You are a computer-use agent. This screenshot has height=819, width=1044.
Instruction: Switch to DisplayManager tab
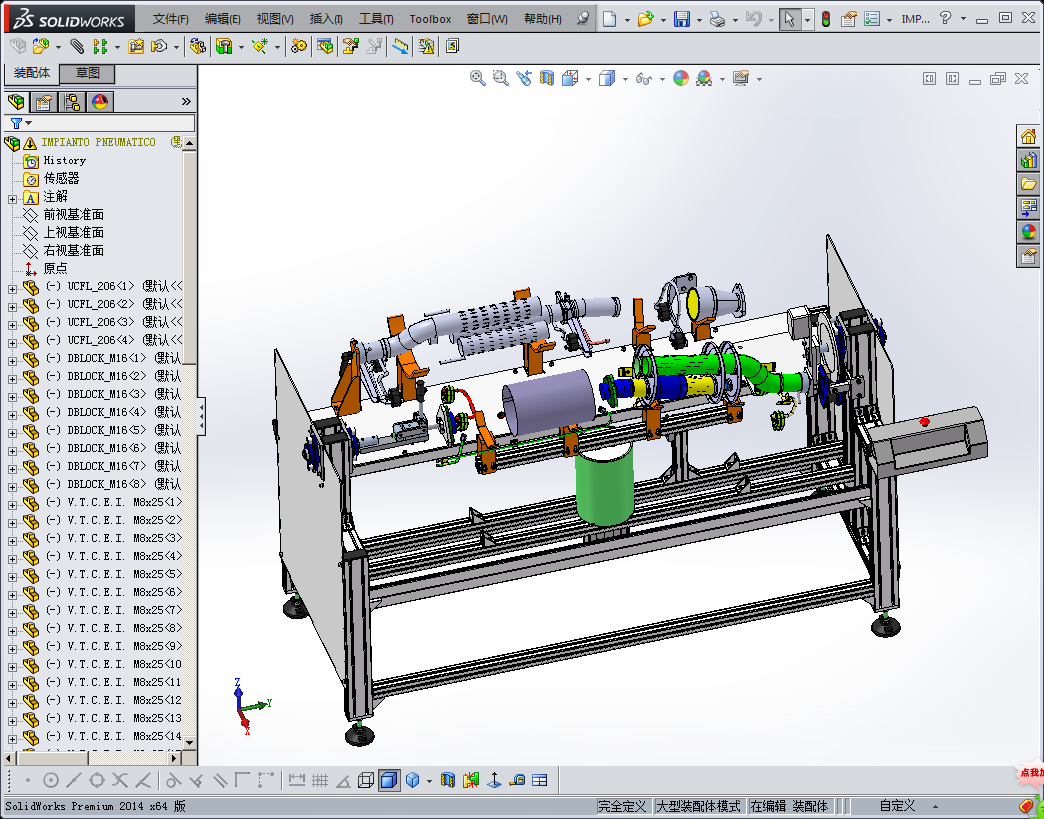point(100,102)
